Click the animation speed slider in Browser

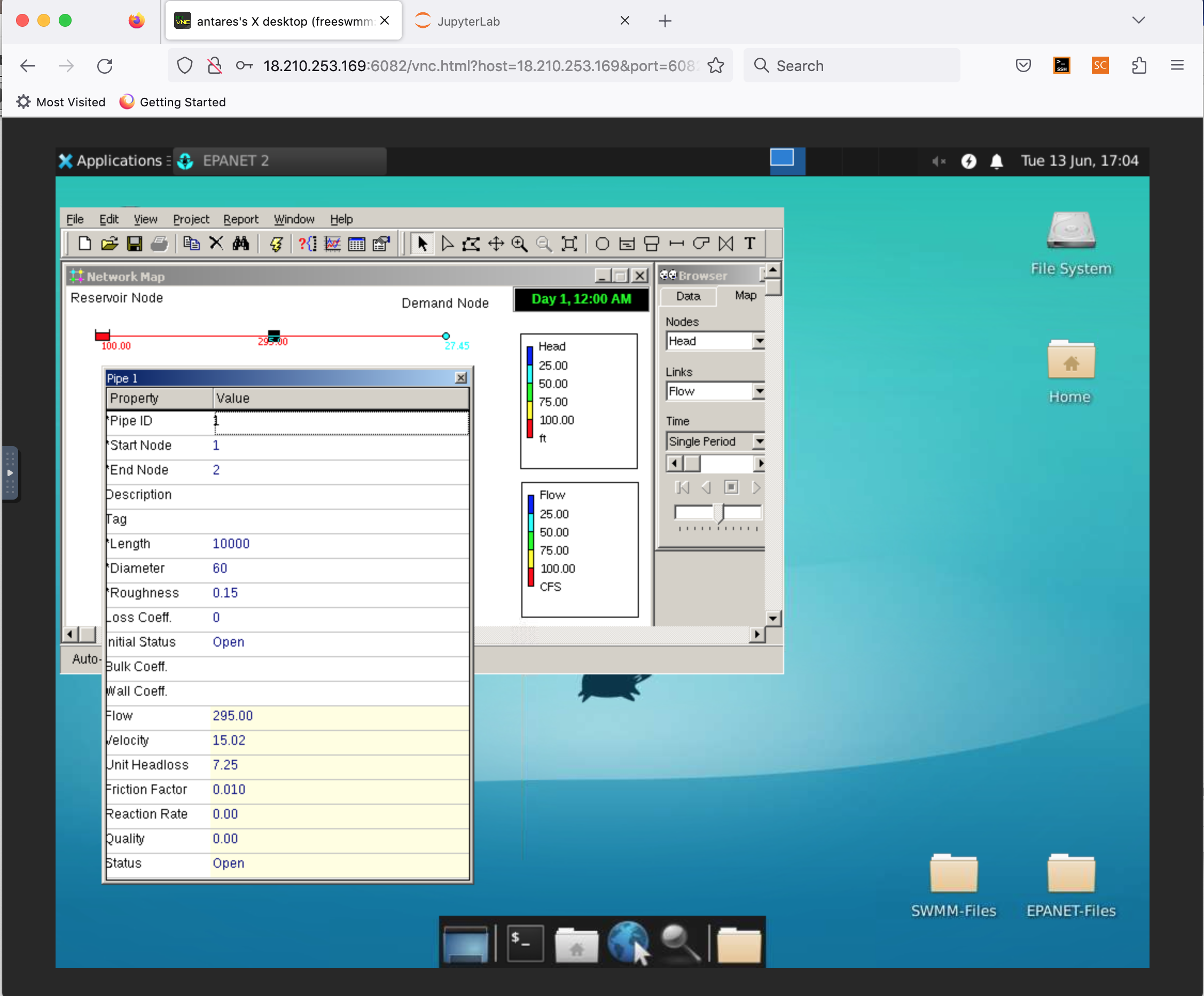[x=718, y=513]
